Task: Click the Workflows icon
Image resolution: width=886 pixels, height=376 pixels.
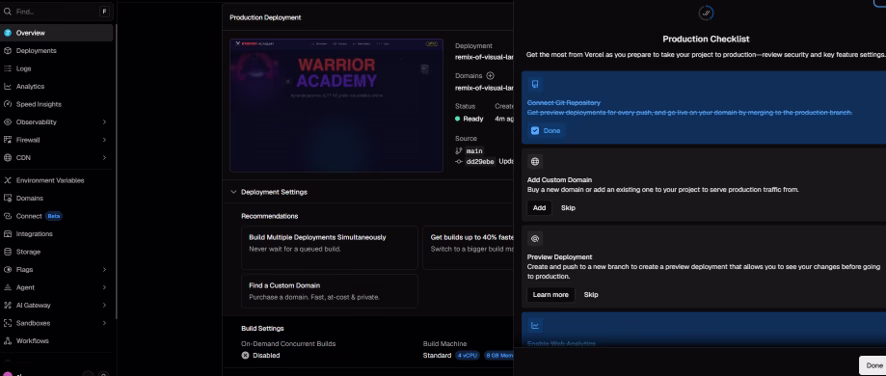Action: coord(7,341)
